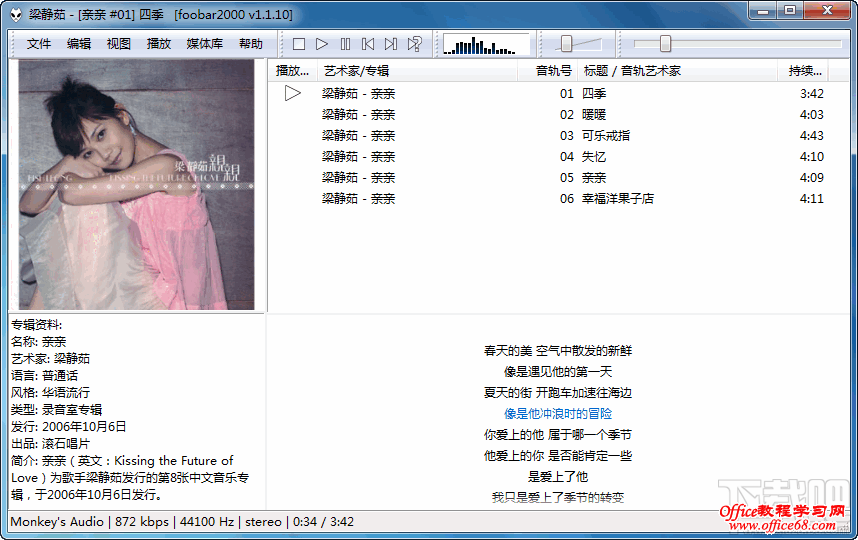This screenshot has width=858, height=540.
Task: Go to previous track icon
Action: point(368,44)
